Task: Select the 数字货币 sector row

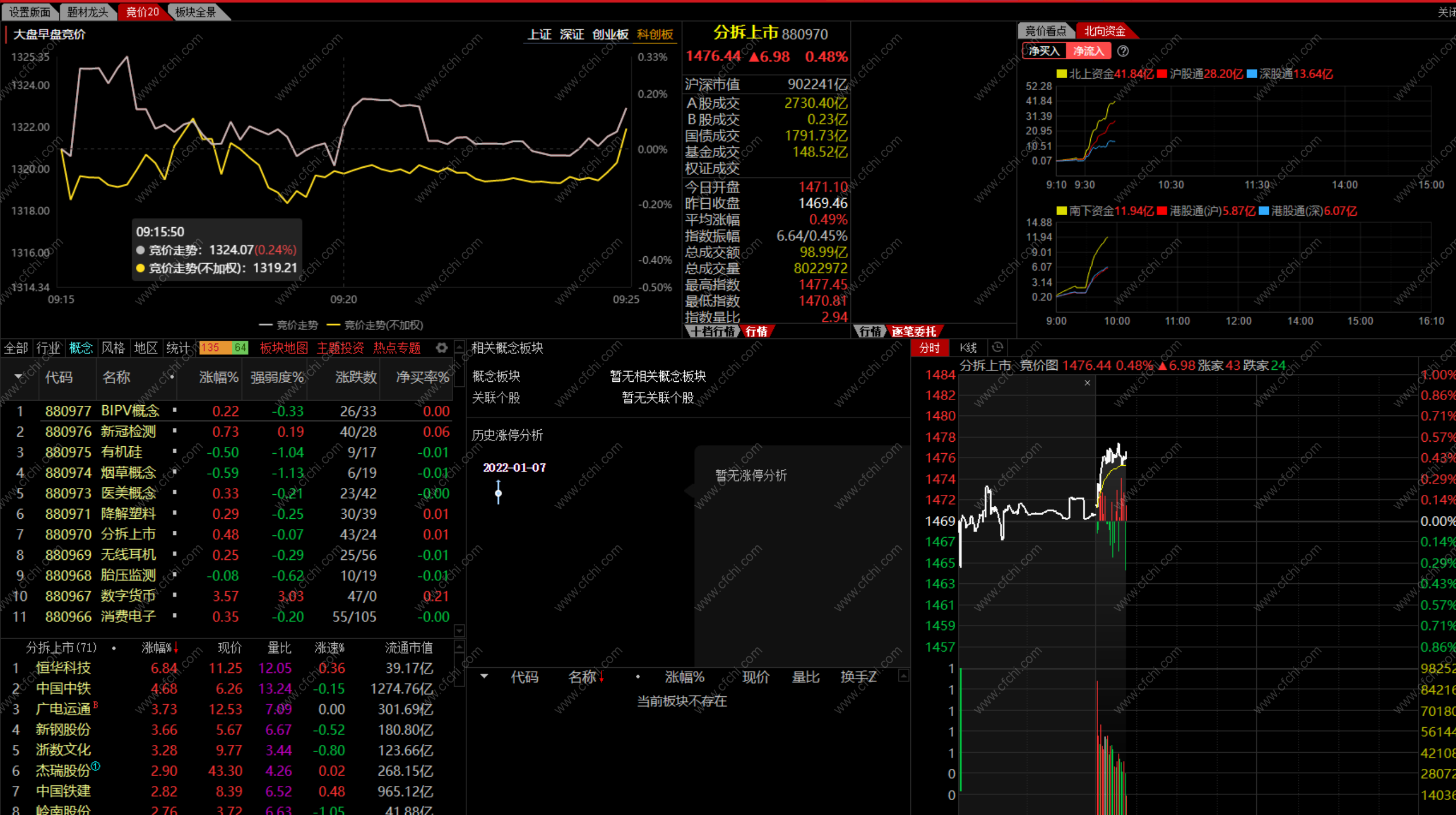Action: click(128, 596)
